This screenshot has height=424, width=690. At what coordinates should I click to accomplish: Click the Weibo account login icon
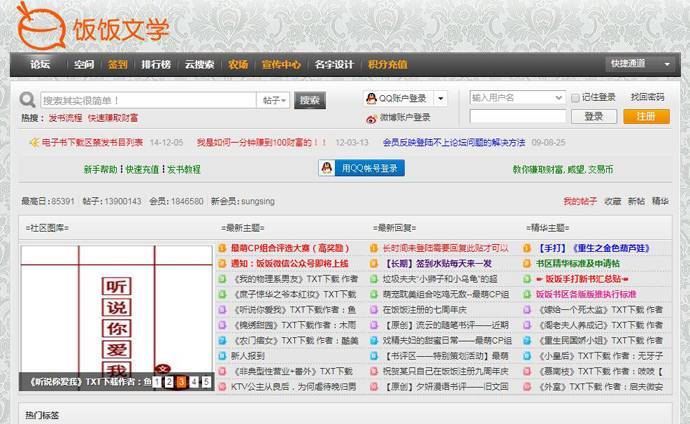click(370, 117)
